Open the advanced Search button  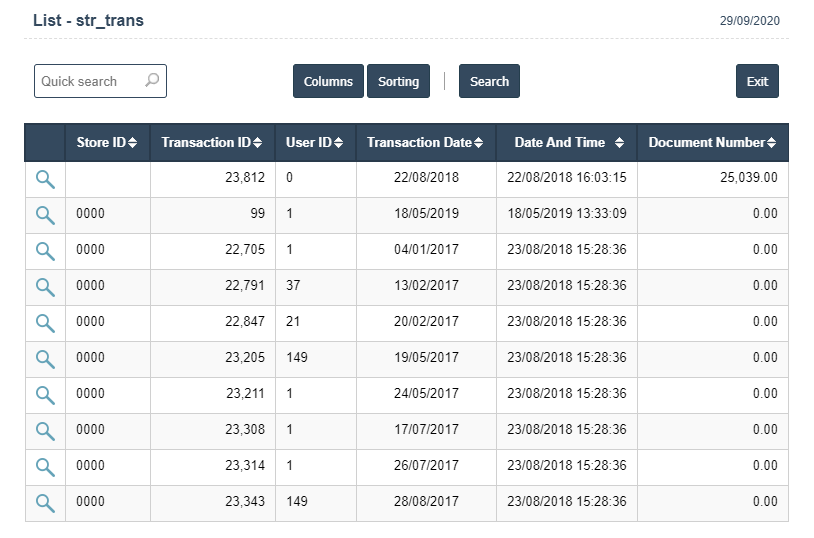click(489, 82)
